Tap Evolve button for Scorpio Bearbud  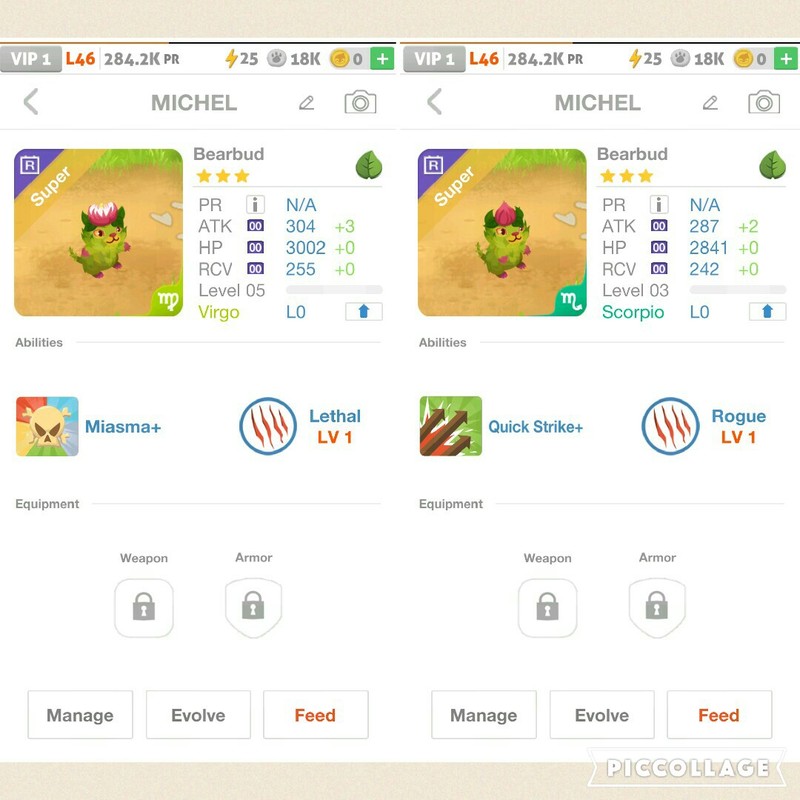(x=602, y=715)
